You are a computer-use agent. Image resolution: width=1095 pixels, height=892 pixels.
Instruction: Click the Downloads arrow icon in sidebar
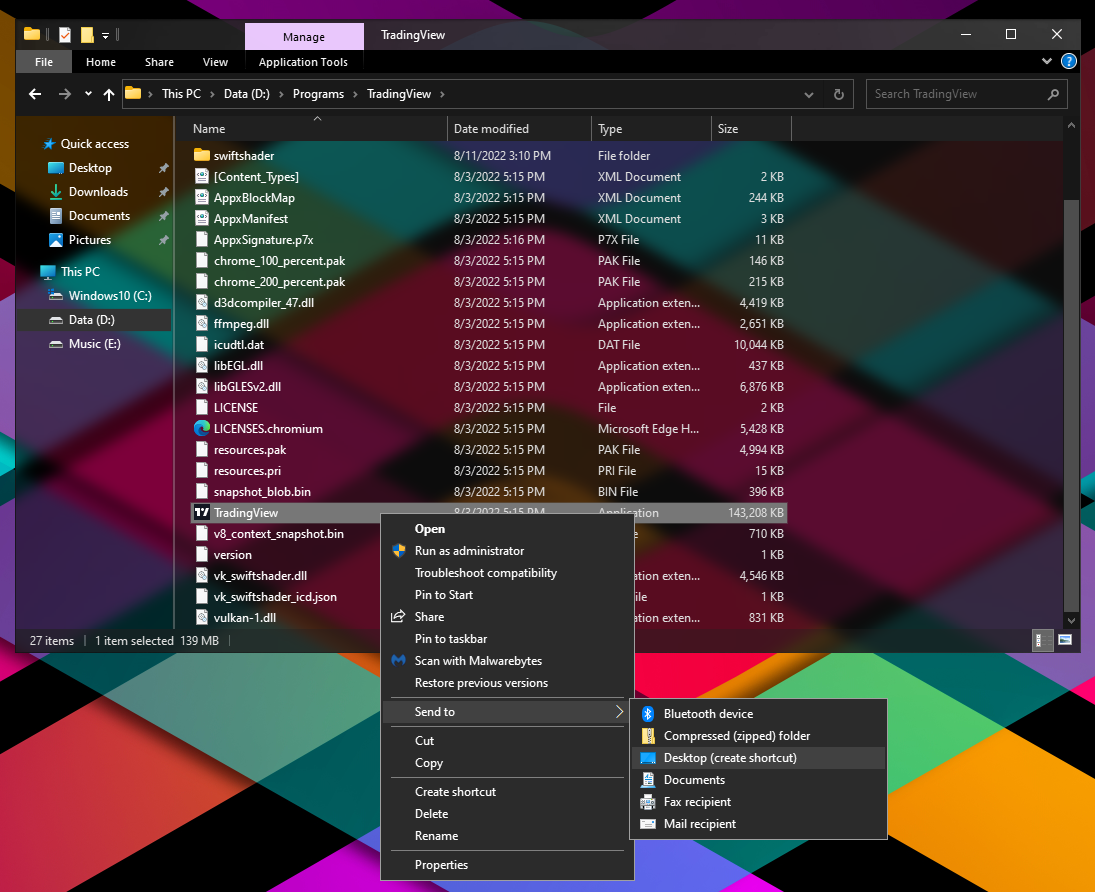click(x=56, y=191)
